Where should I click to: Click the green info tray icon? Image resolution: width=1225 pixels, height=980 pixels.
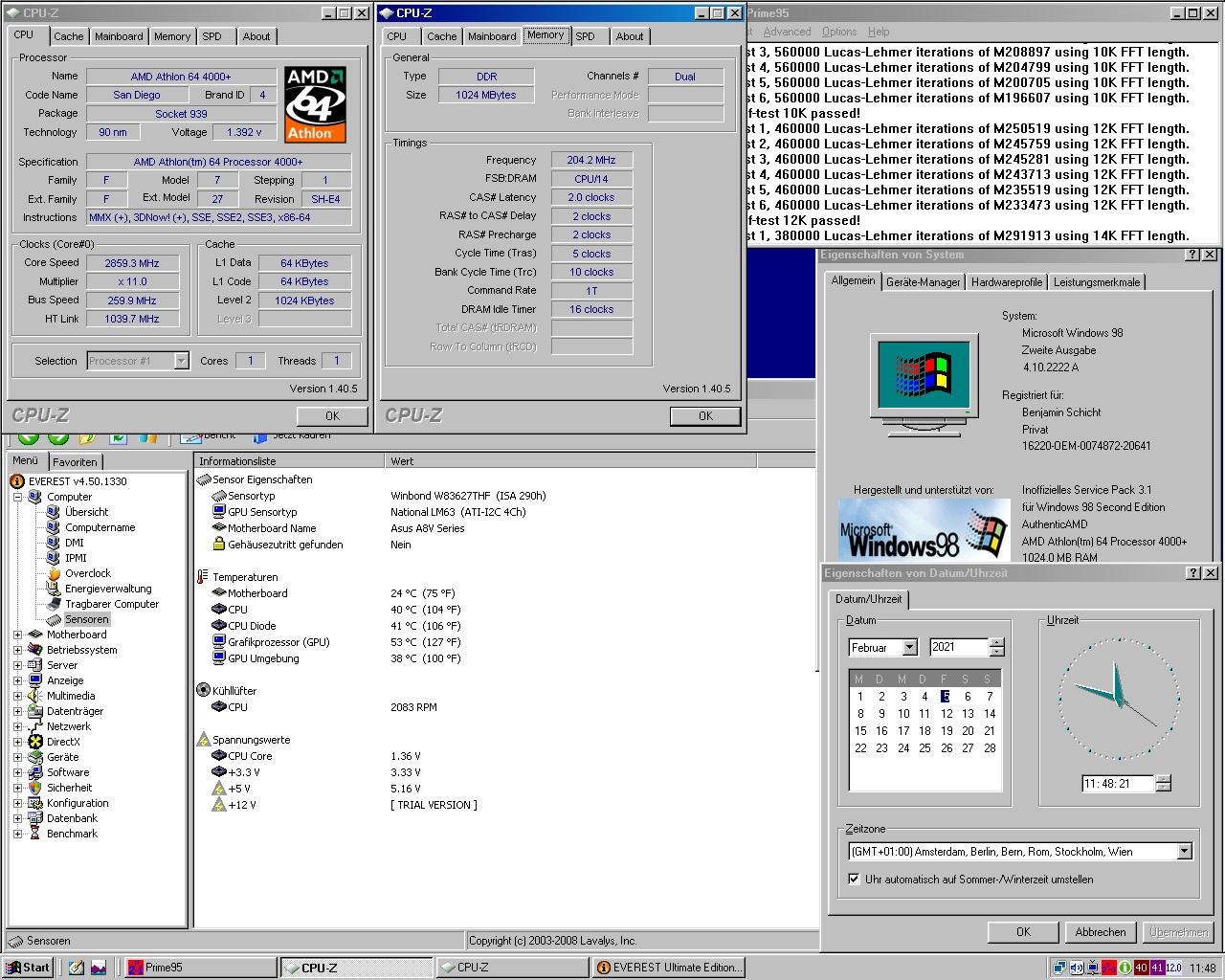click(x=1125, y=968)
